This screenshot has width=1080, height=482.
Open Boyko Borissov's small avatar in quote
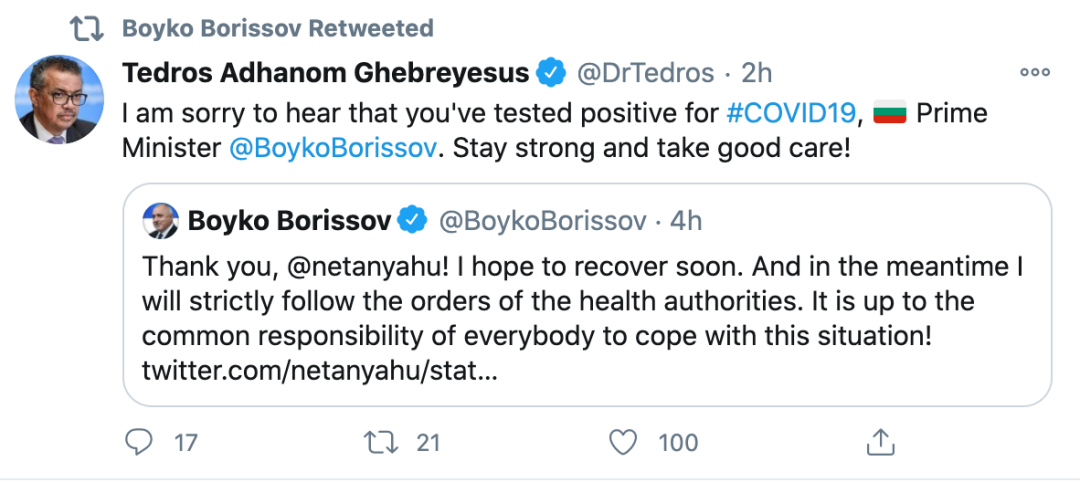160,220
